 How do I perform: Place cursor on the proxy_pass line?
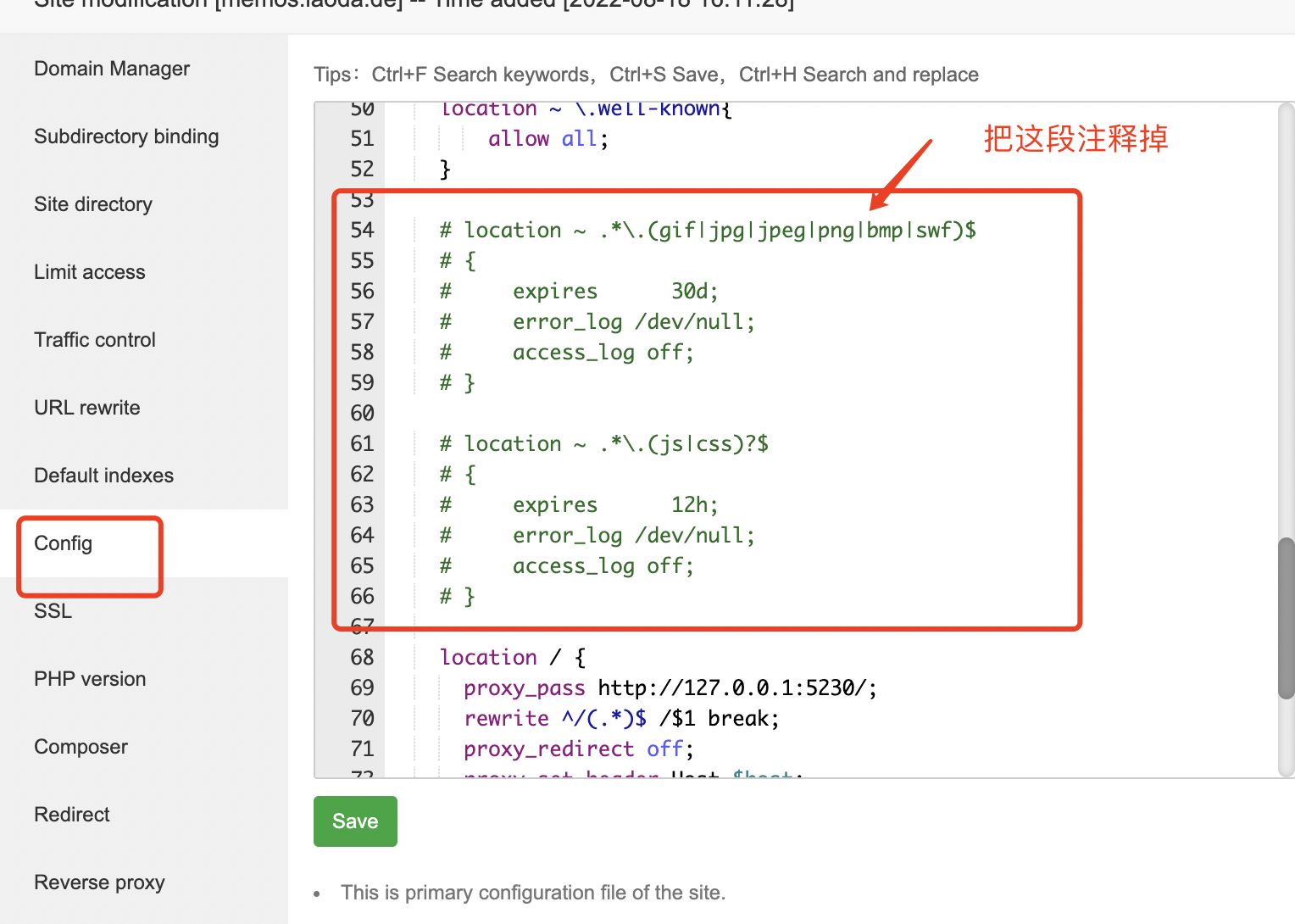[670, 687]
